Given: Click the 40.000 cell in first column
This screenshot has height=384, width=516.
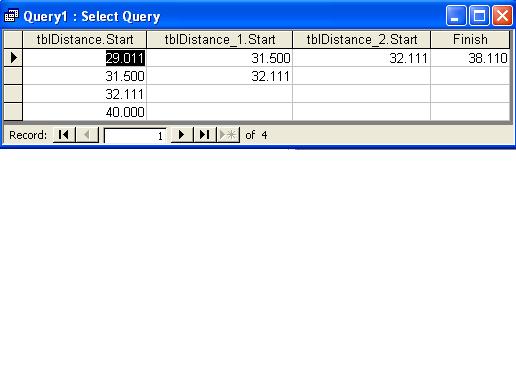Looking at the screenshot, I should [x=85, y=112].
